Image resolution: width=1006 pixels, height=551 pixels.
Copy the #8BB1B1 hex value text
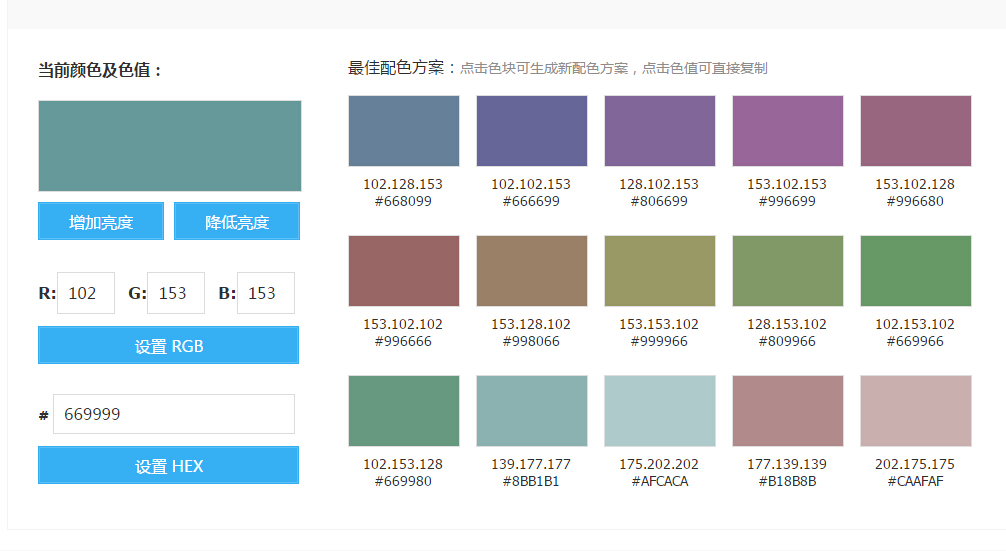(x=531, y=481)
